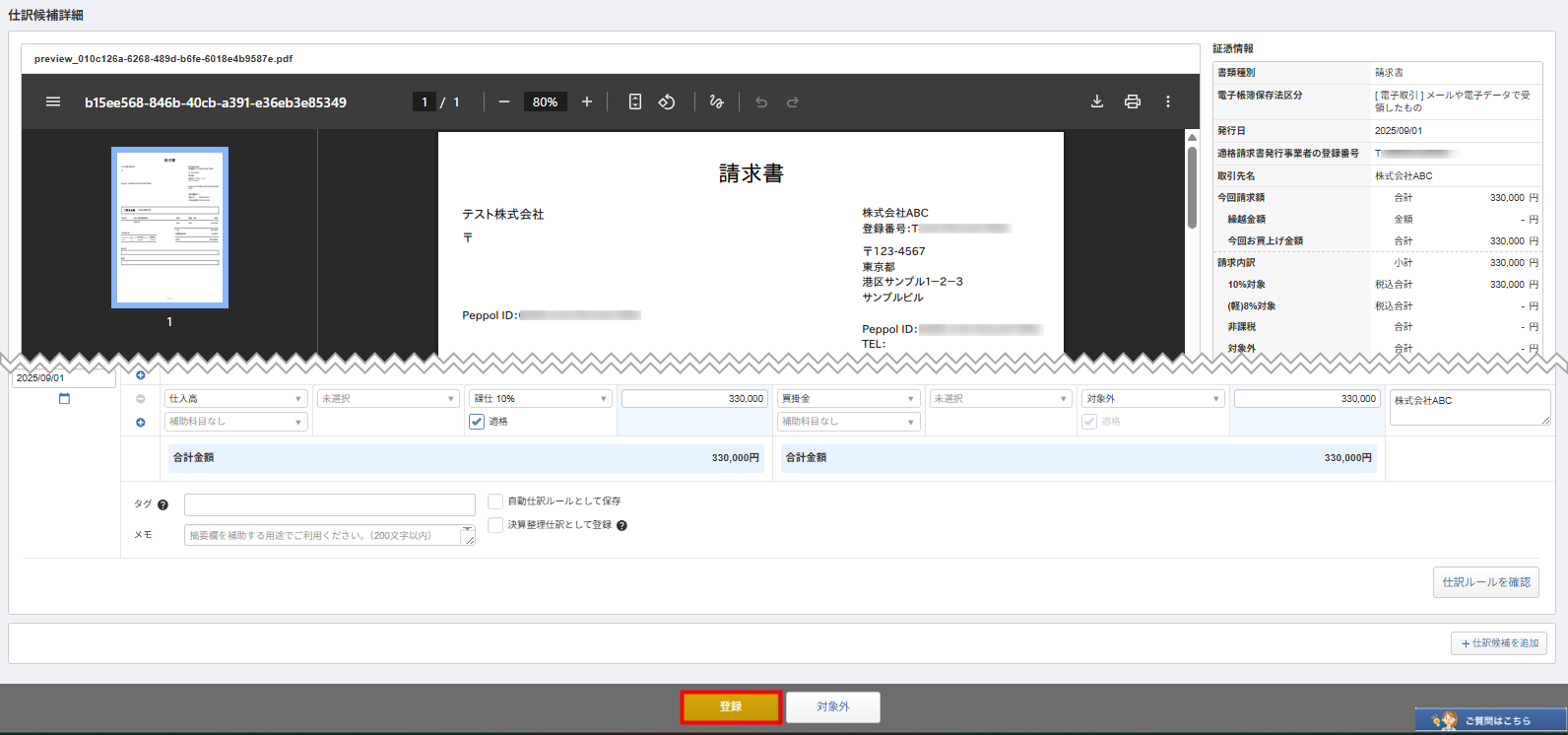The height and width of the screenshot is (735, 1568).
Task: Enable 自動仕訳ルールとして保存 checkbox
Action: pos(495,501)
